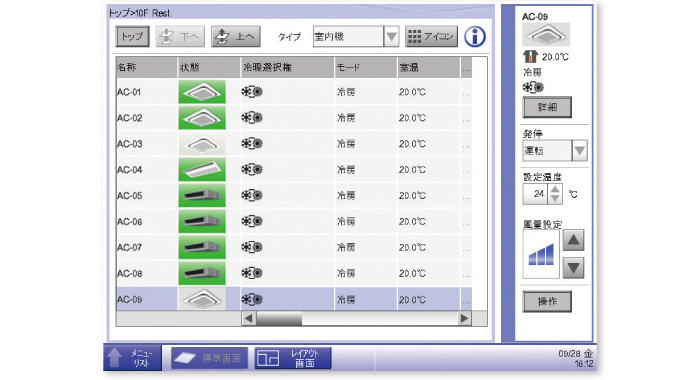This screenshot has width=690, height=380.
Task: Click AC-05 cool/heat selection icon
Action: 252,195
